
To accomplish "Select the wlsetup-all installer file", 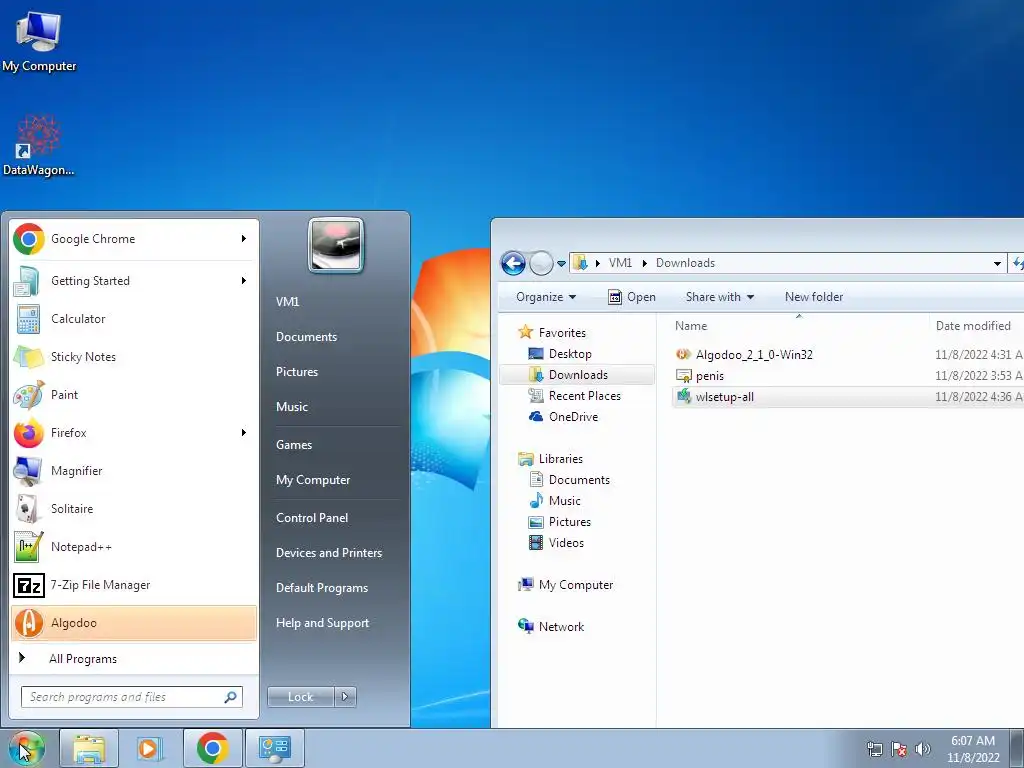I will point(725,397).
